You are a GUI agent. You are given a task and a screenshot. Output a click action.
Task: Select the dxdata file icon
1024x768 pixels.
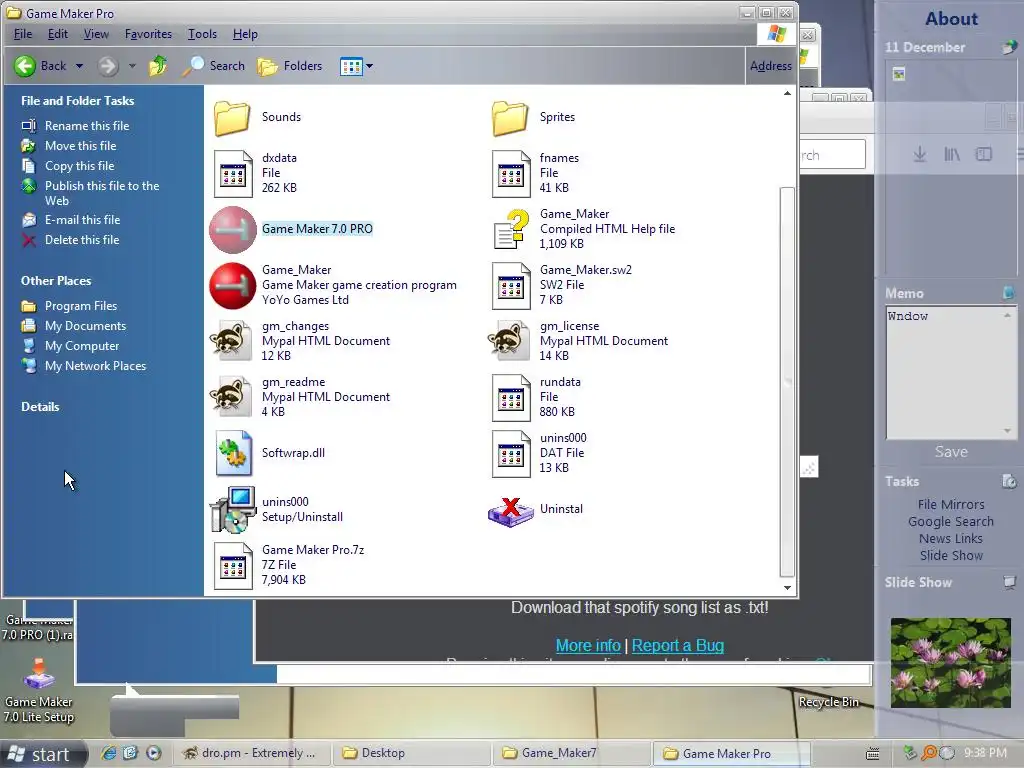233,174
